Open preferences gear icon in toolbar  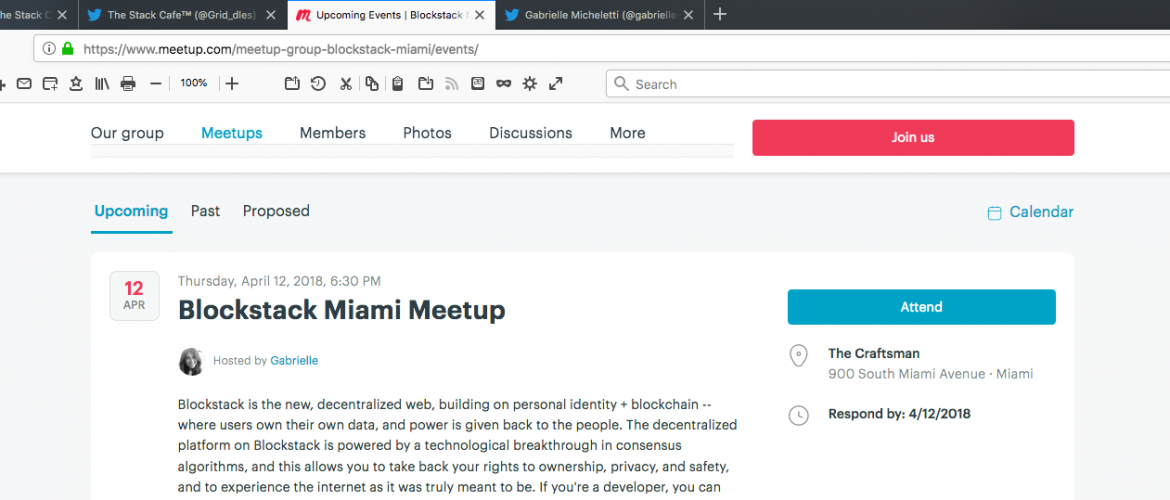pos(530,84)
